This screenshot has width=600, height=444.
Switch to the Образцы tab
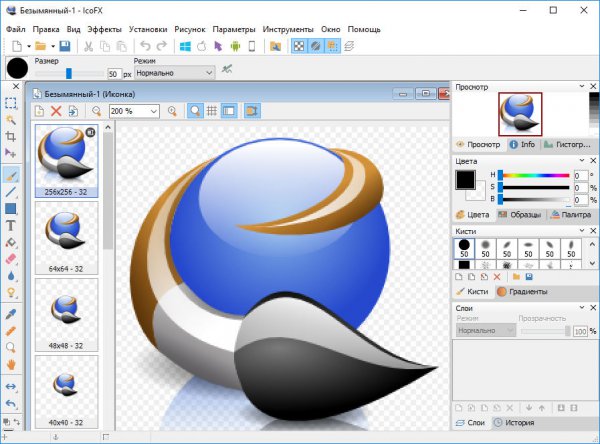(x=520, y=215)
